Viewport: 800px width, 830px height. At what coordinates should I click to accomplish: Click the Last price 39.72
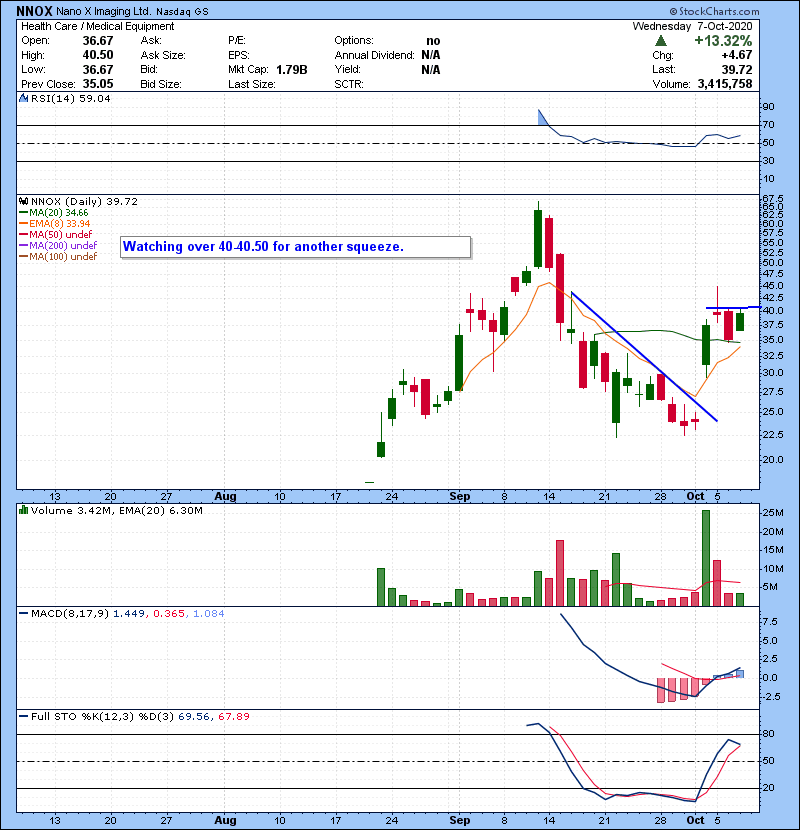(x=738, y=69)
